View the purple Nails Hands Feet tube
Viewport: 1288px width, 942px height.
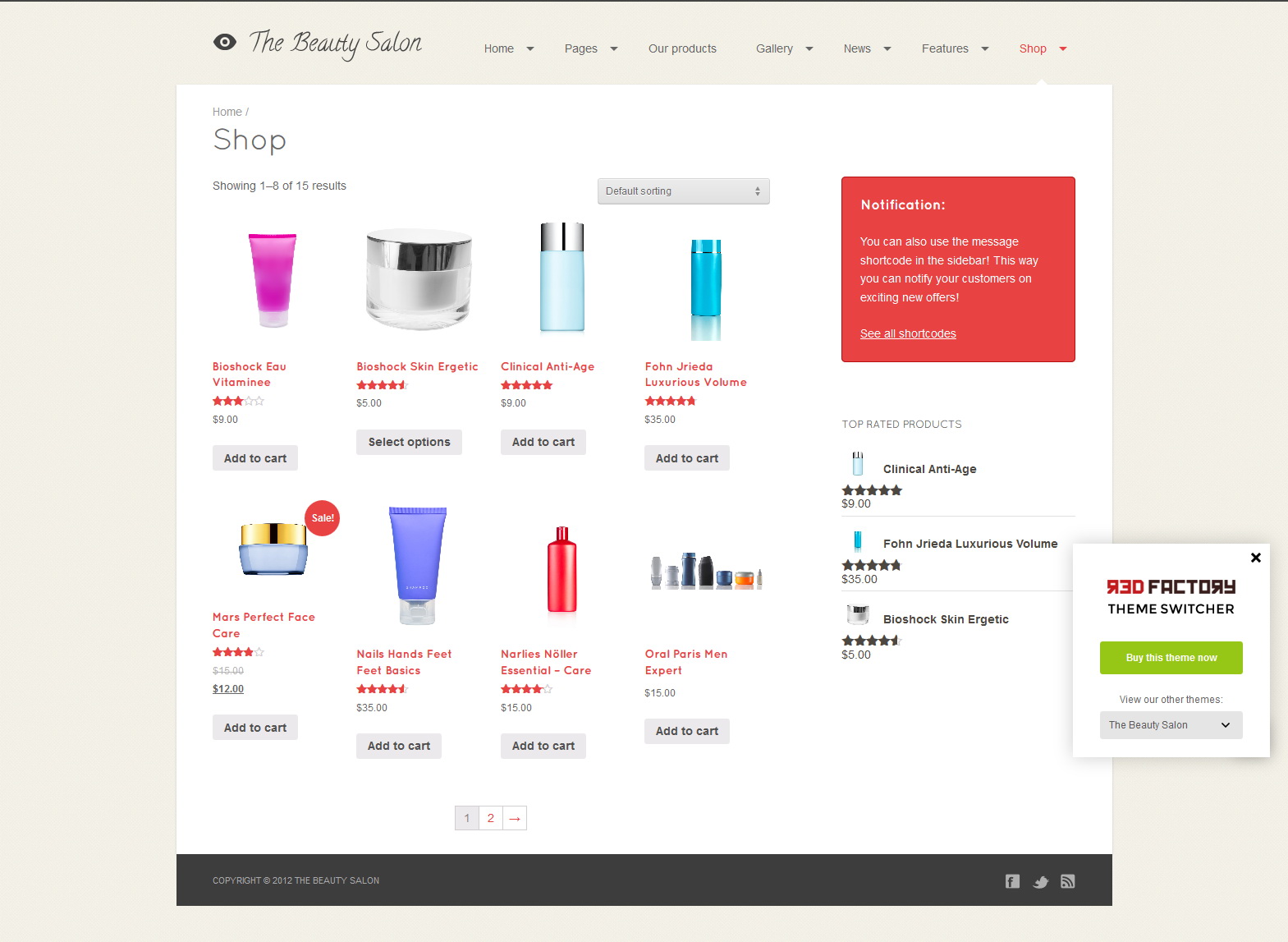click(x=417, y=566)
